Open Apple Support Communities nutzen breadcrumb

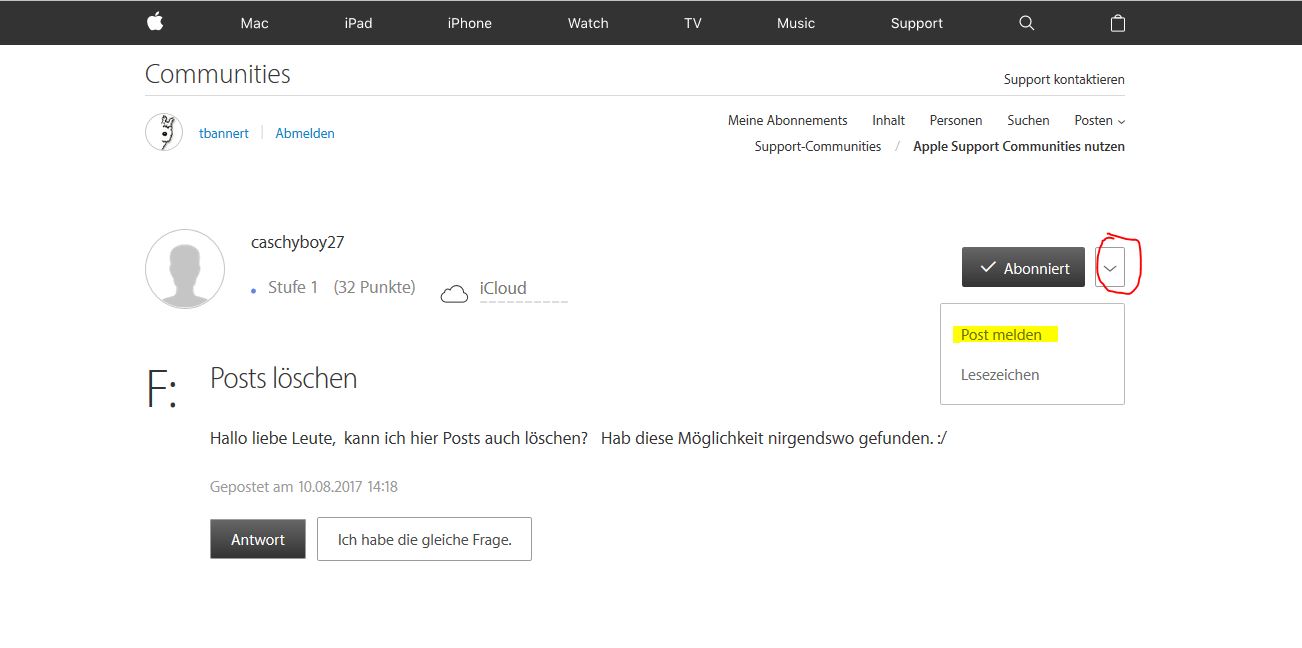click(1019, 146)
